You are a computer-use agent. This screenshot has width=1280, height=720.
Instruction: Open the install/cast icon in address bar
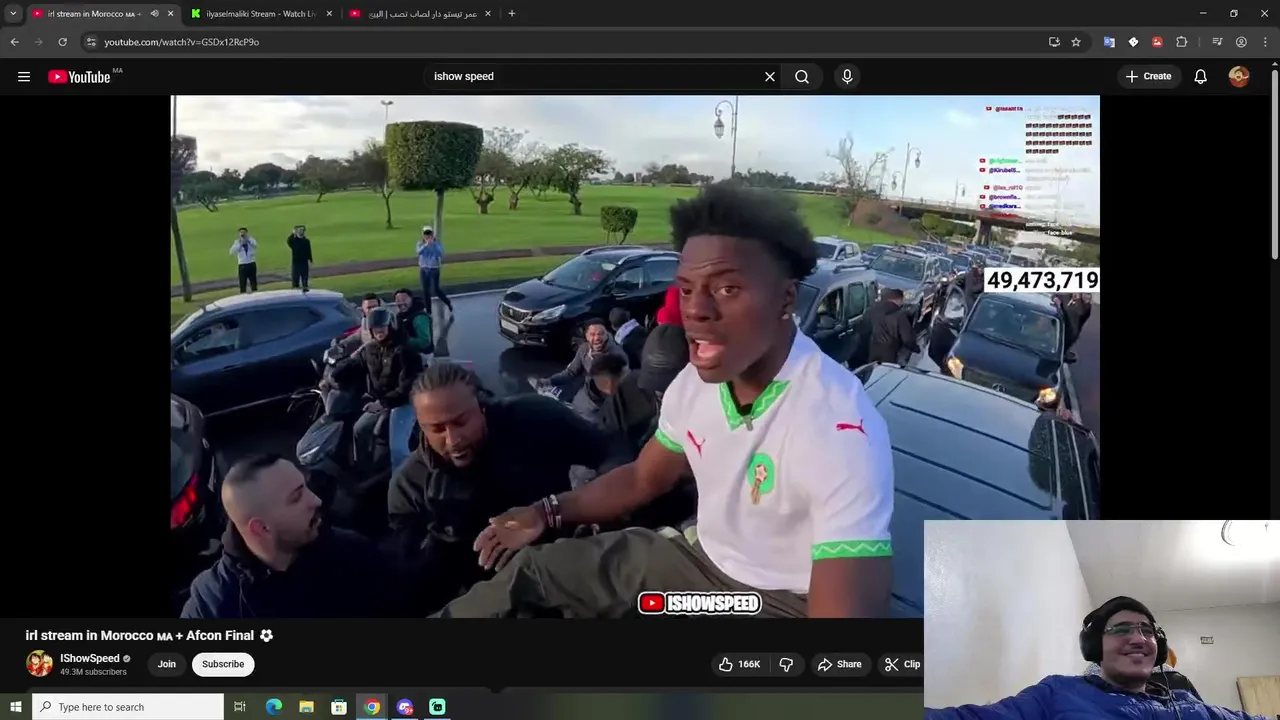[x=1054, y=42]
